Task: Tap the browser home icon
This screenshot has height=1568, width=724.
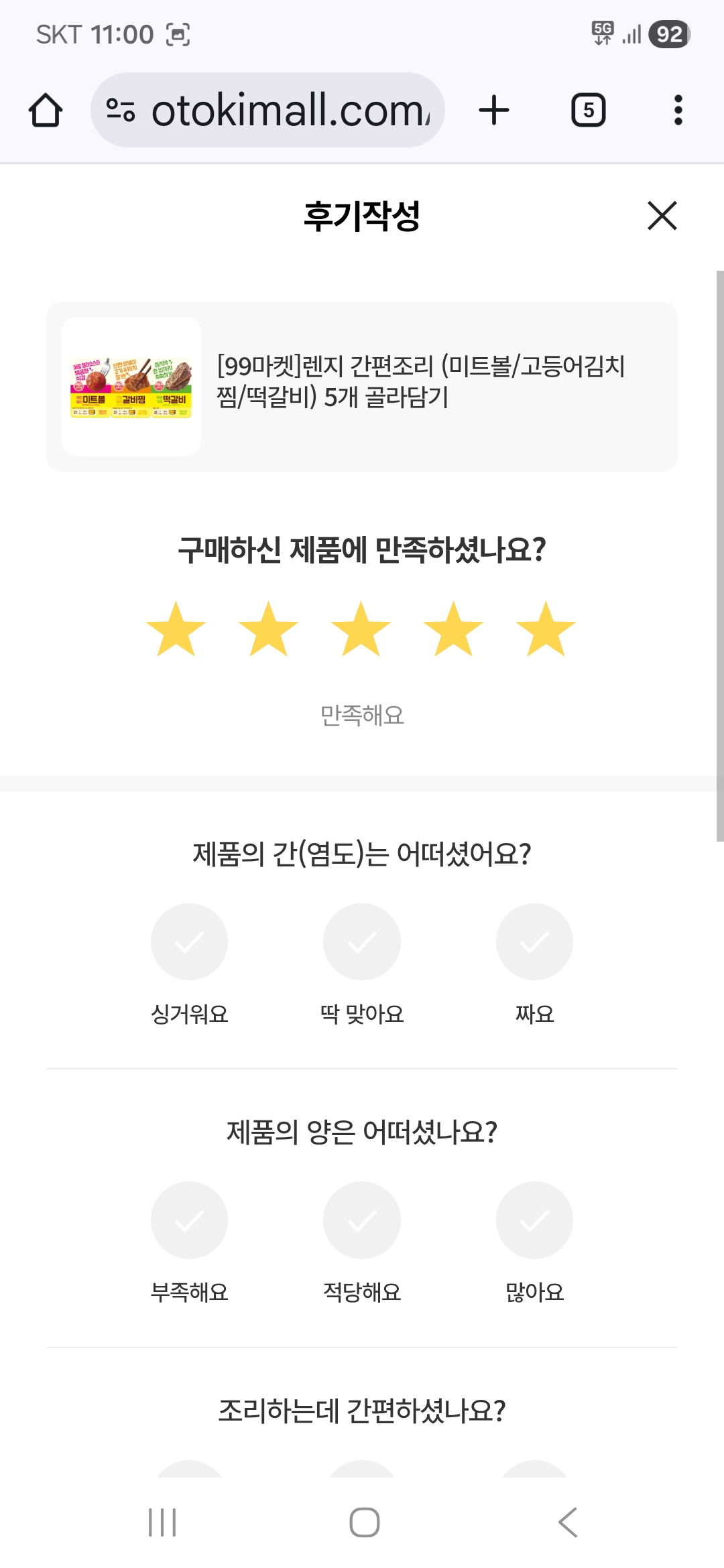Action: [x=46, y=111]
